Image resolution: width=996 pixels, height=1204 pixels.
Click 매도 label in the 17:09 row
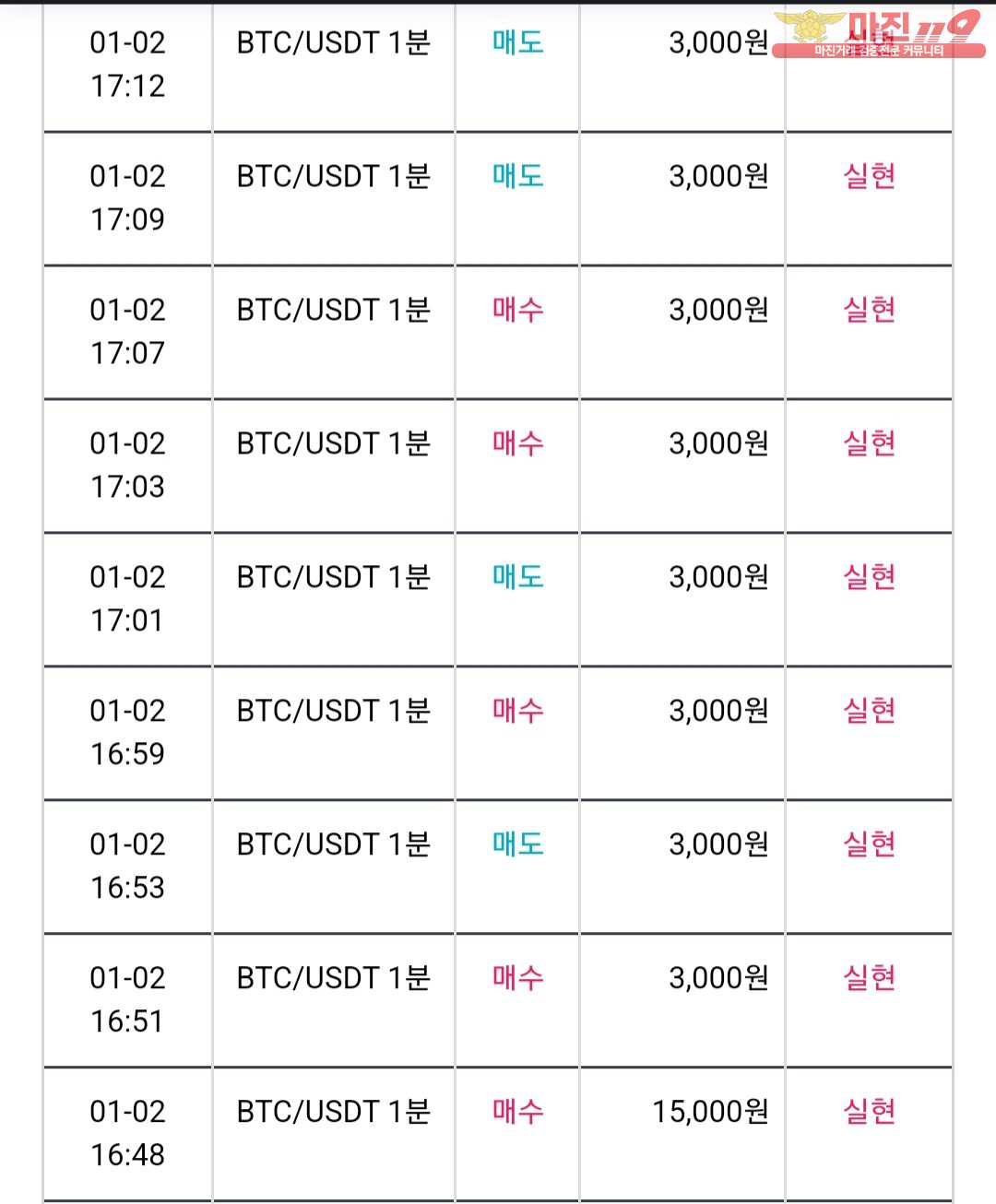click(518, 176)
